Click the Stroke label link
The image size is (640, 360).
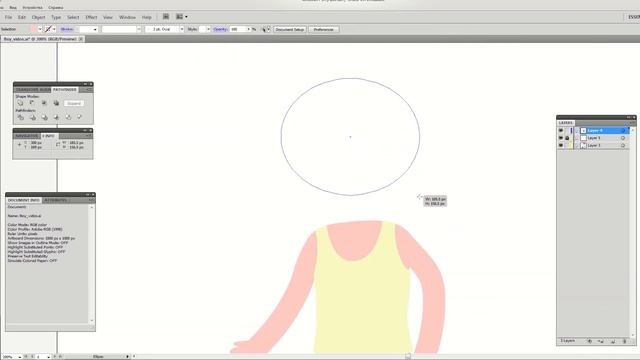click(67, 29)
